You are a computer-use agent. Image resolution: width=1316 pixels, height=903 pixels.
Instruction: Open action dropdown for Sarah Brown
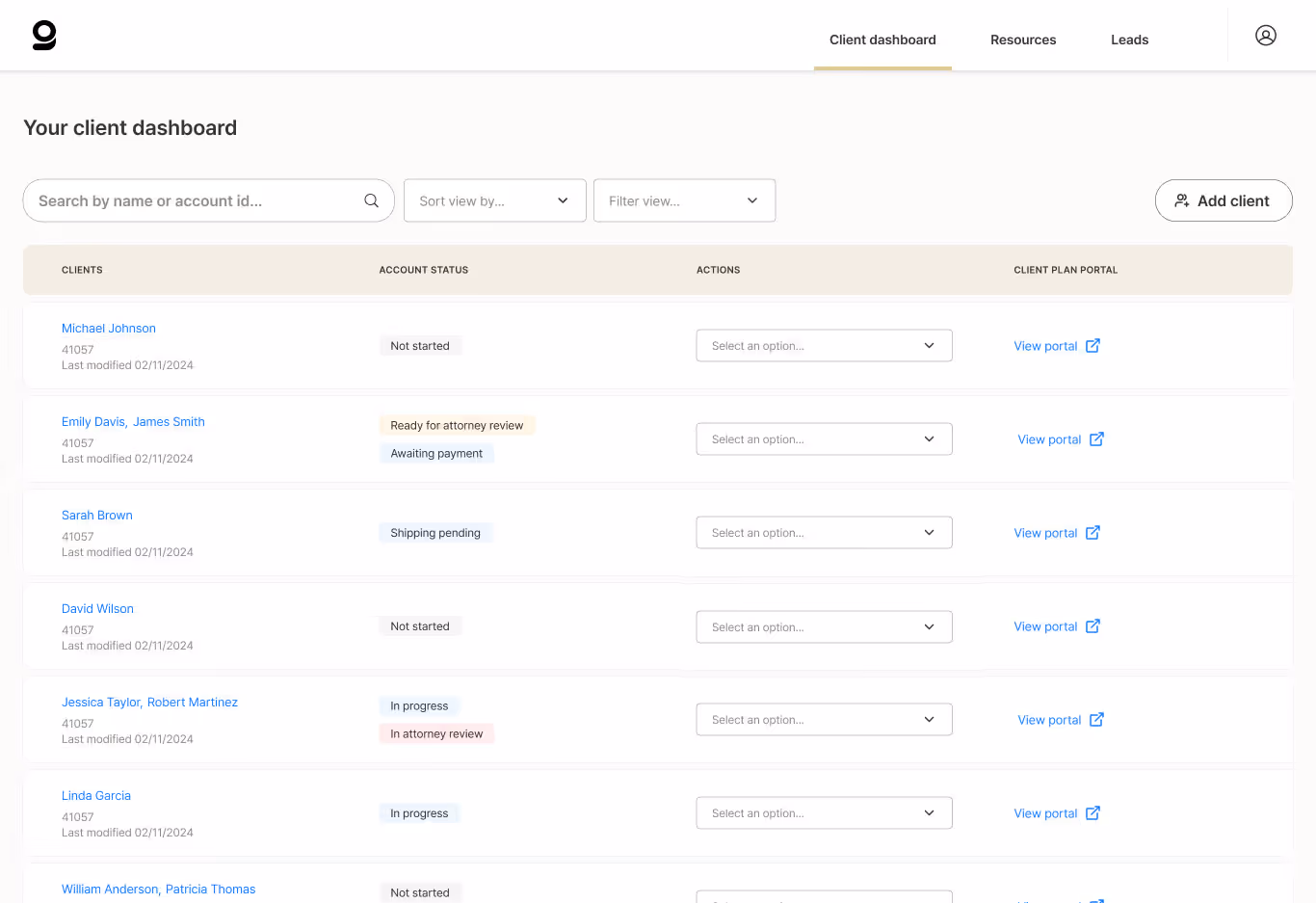[x=825, y=533]
